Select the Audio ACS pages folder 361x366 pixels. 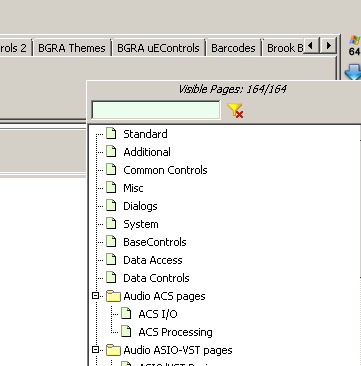click(164, 296)
